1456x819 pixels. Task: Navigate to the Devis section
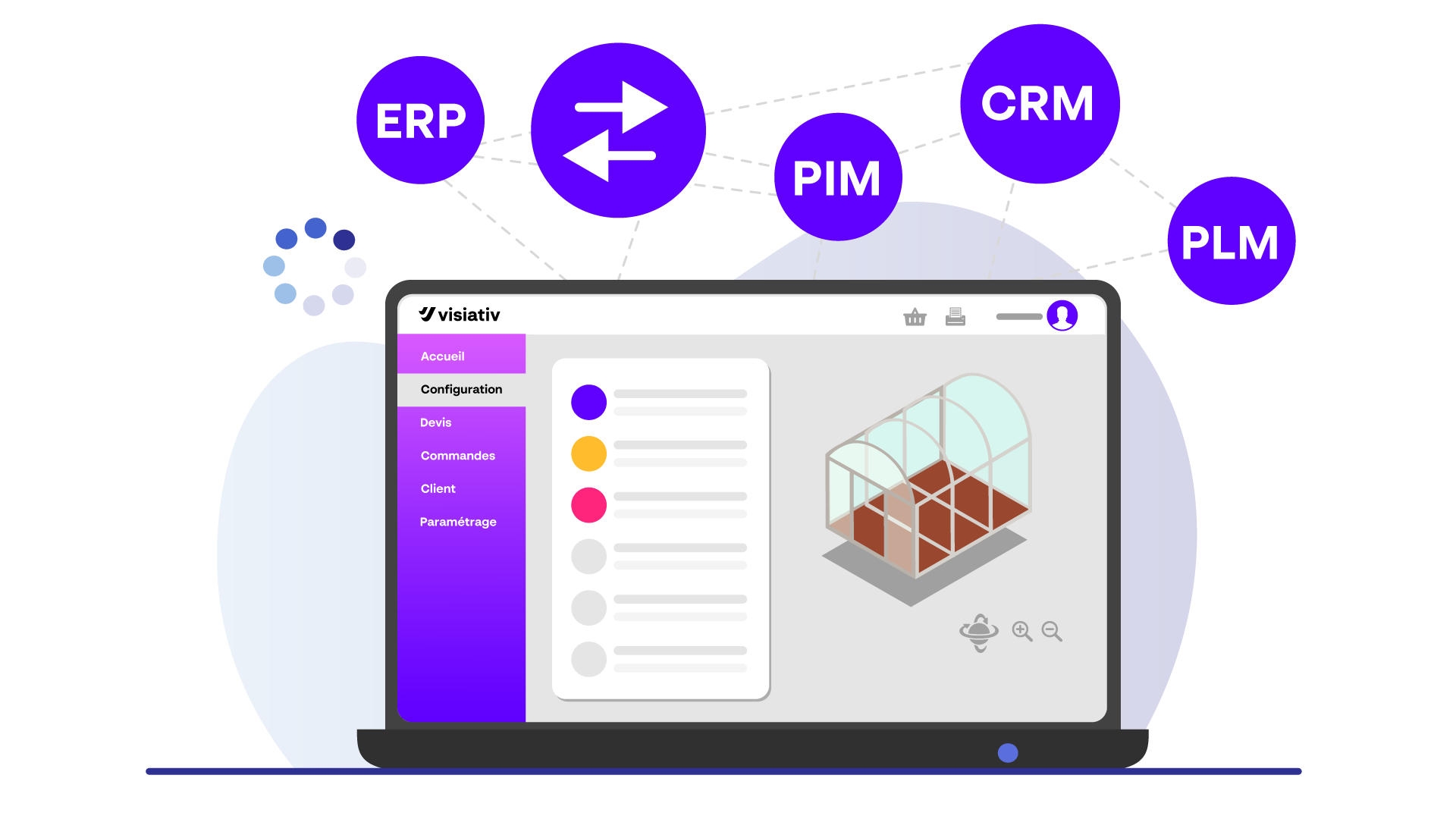pos(435,421)
